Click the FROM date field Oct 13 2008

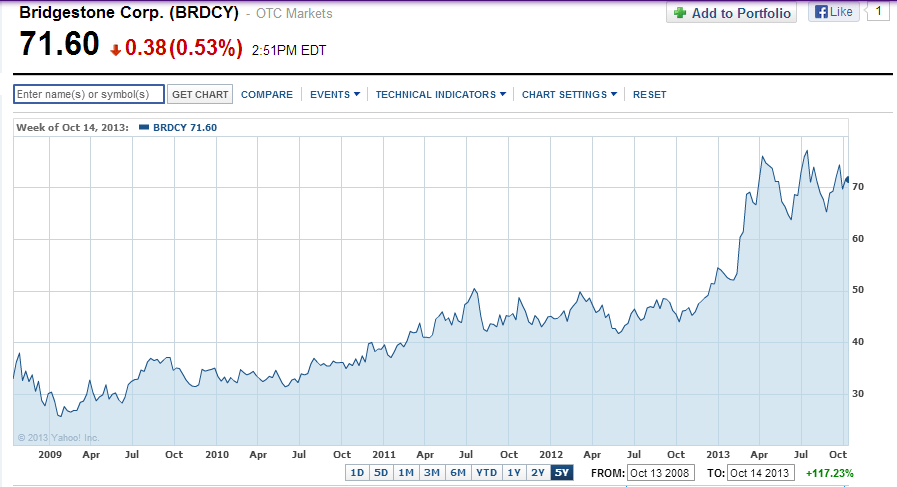tap(660, 473)
